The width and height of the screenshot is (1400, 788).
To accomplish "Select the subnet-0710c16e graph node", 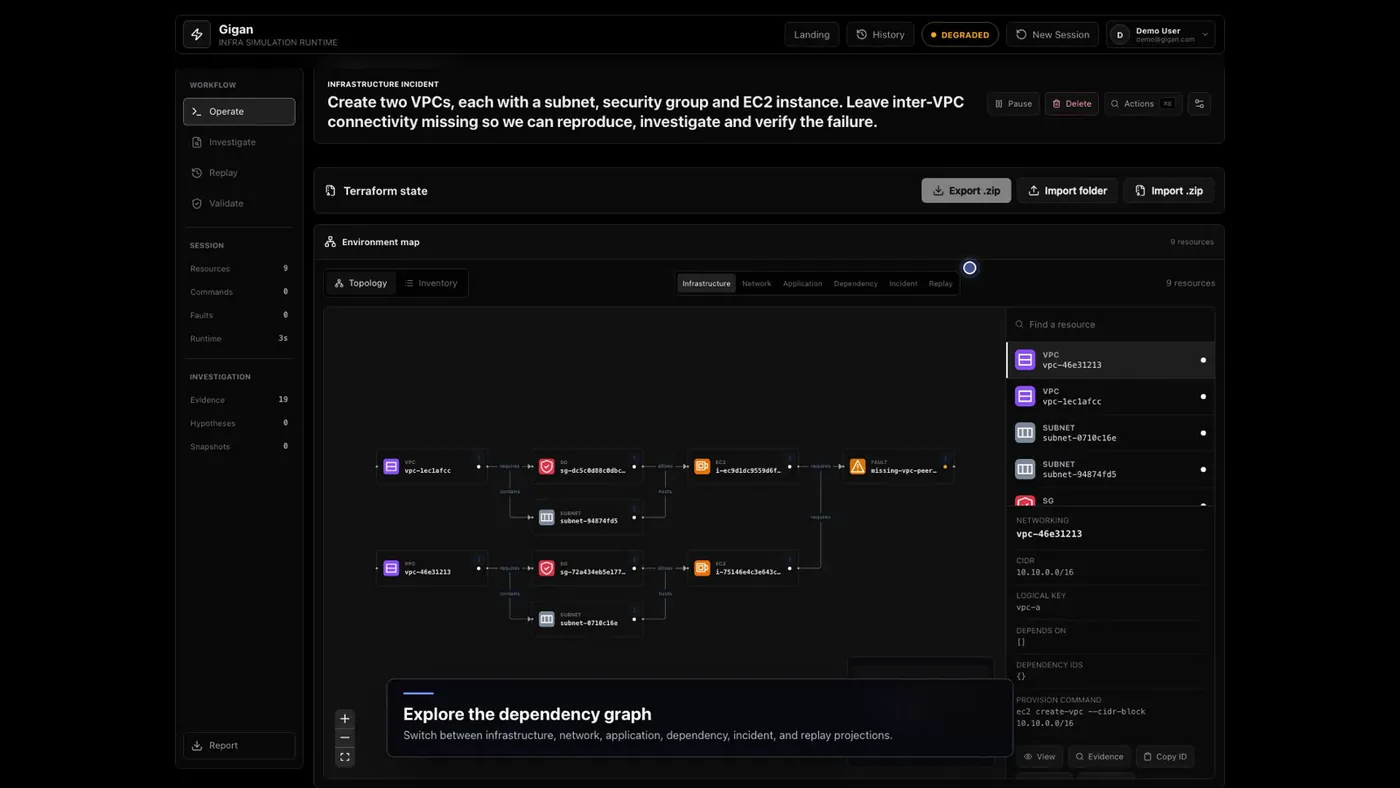I will click(587, 619).
